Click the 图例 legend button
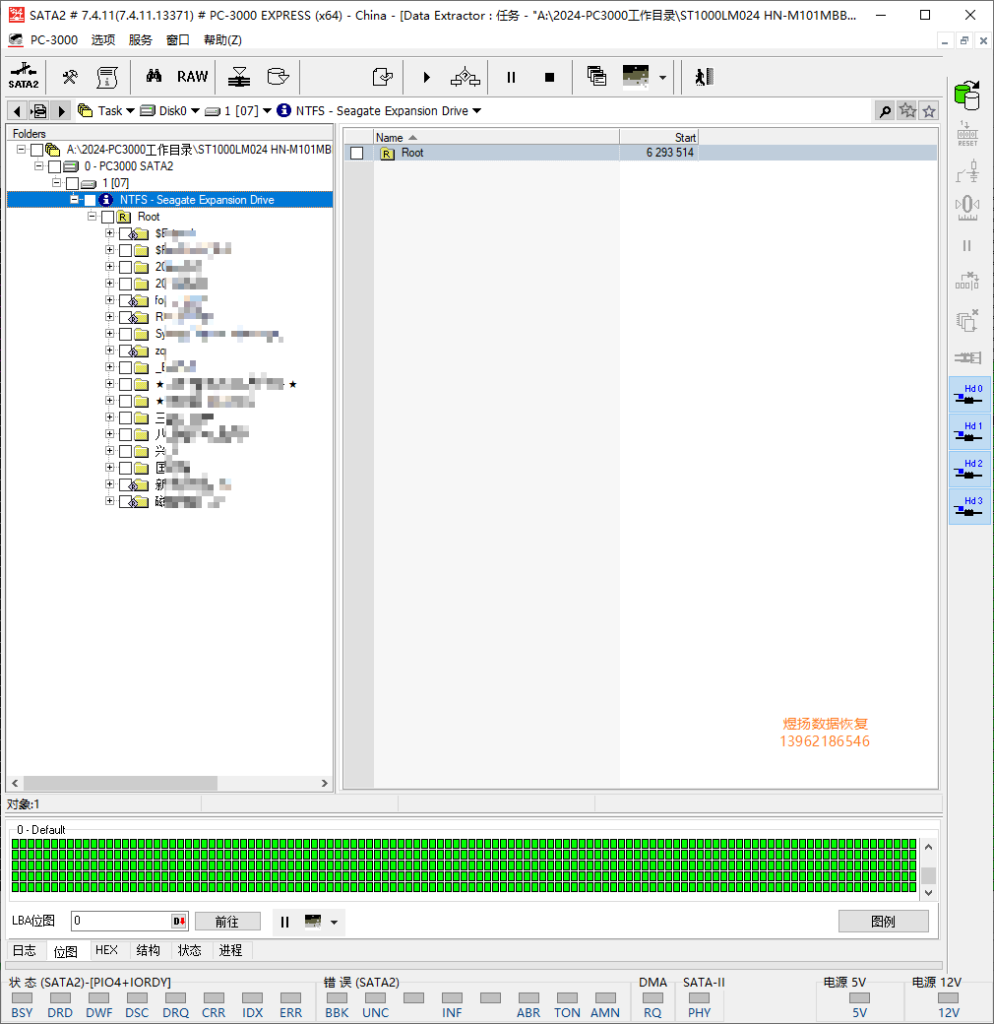This screenshot has height=1024, width=994. point(883,921)
